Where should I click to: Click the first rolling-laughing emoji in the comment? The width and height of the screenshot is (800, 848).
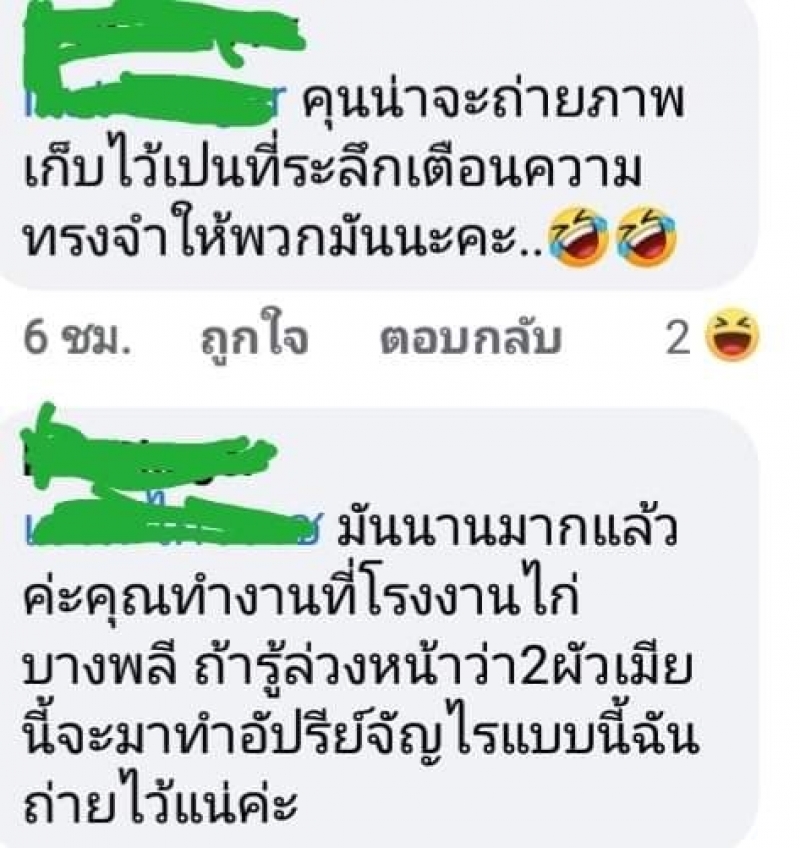pos(579,236)
